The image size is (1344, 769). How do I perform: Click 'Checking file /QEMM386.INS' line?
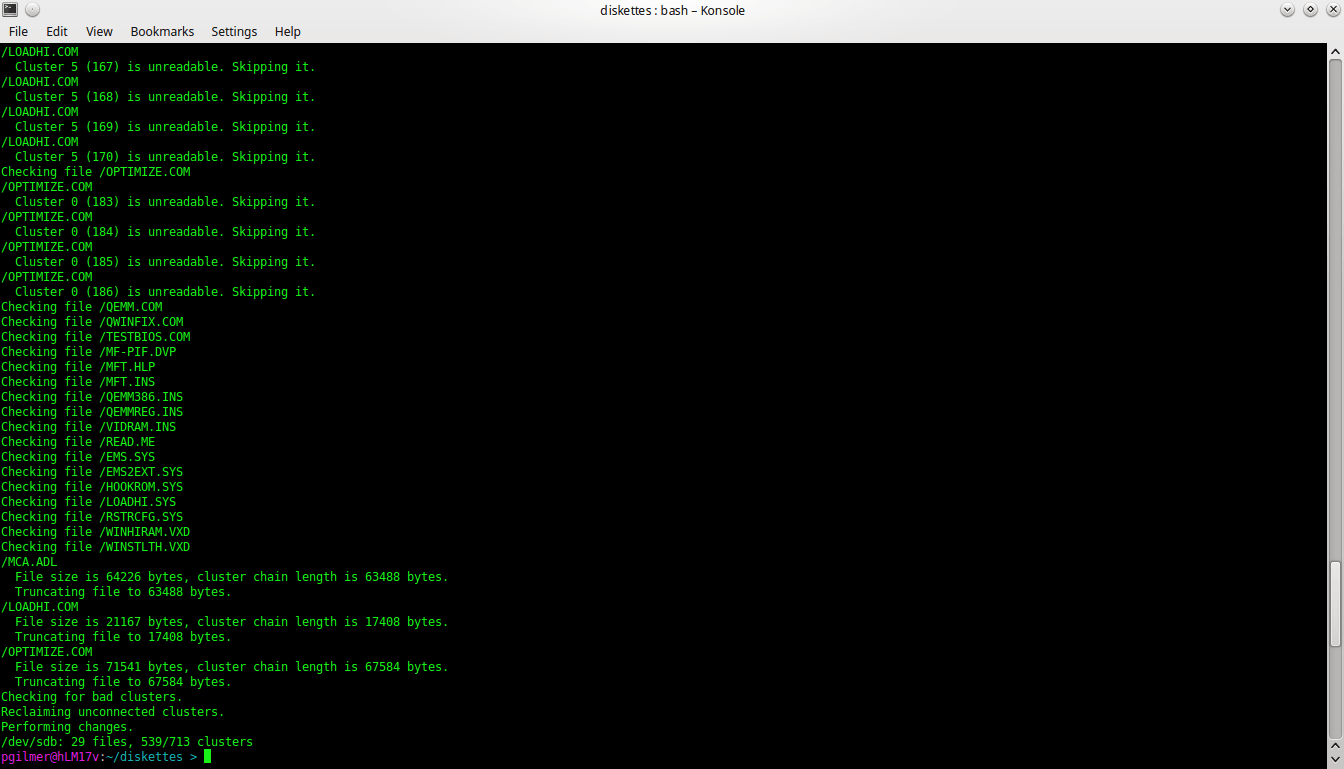point(92,397)
